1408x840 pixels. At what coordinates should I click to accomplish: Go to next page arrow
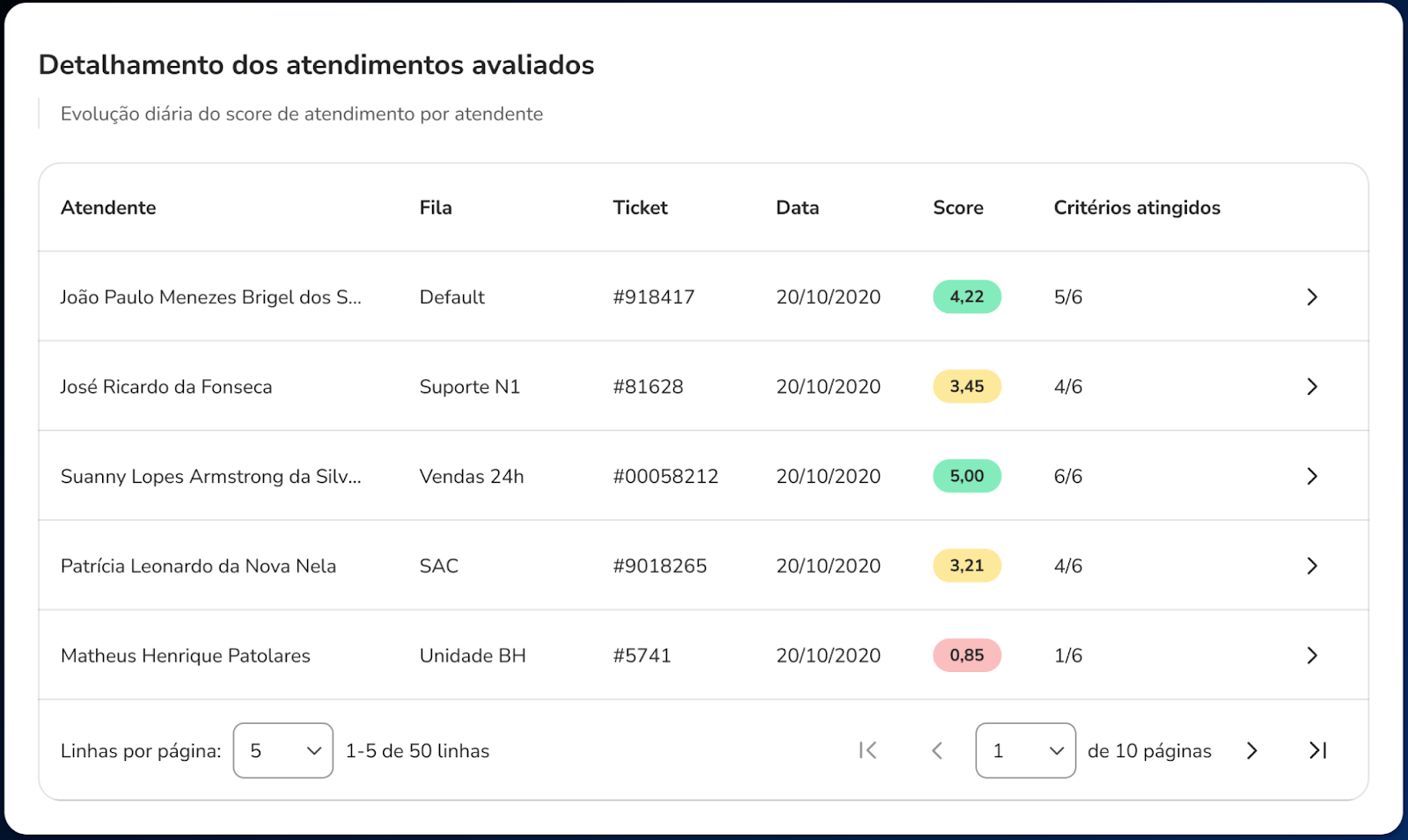(x=1251, y=750)
